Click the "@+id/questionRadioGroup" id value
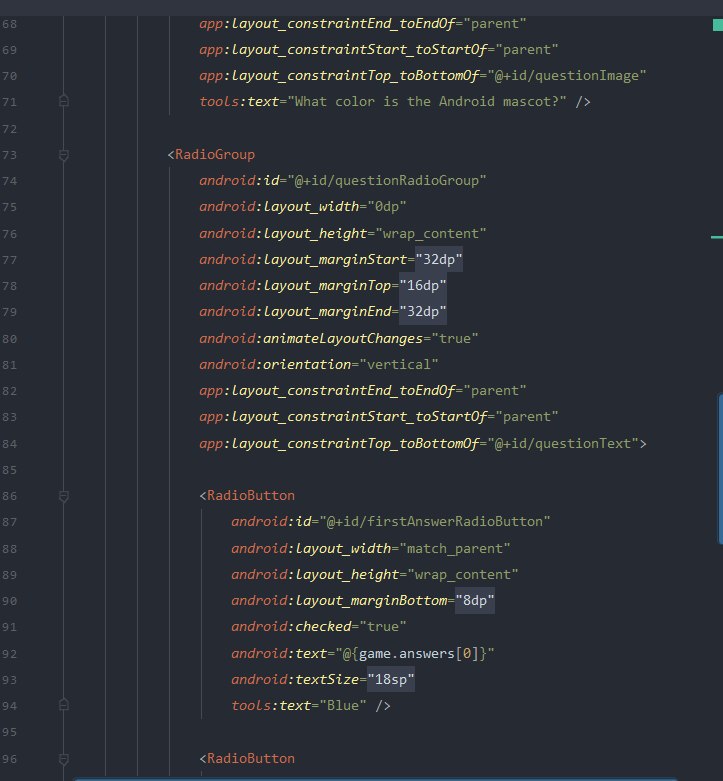723x781 pixels. (386, 180)
